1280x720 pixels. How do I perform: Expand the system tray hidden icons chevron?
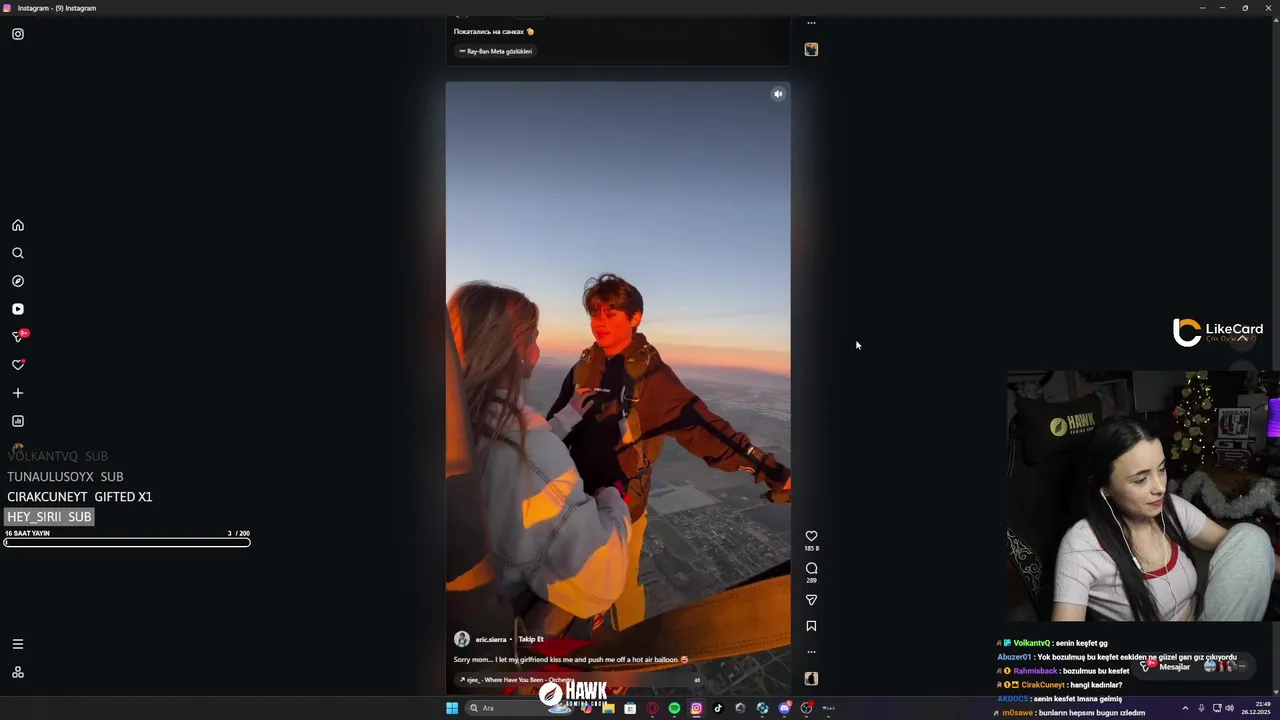point(1185,708)
